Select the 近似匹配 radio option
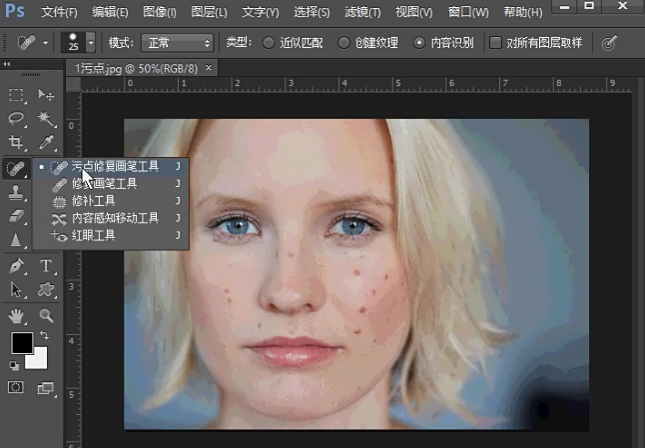The width and height of the screenshot is (645, 448). point(269,42)
